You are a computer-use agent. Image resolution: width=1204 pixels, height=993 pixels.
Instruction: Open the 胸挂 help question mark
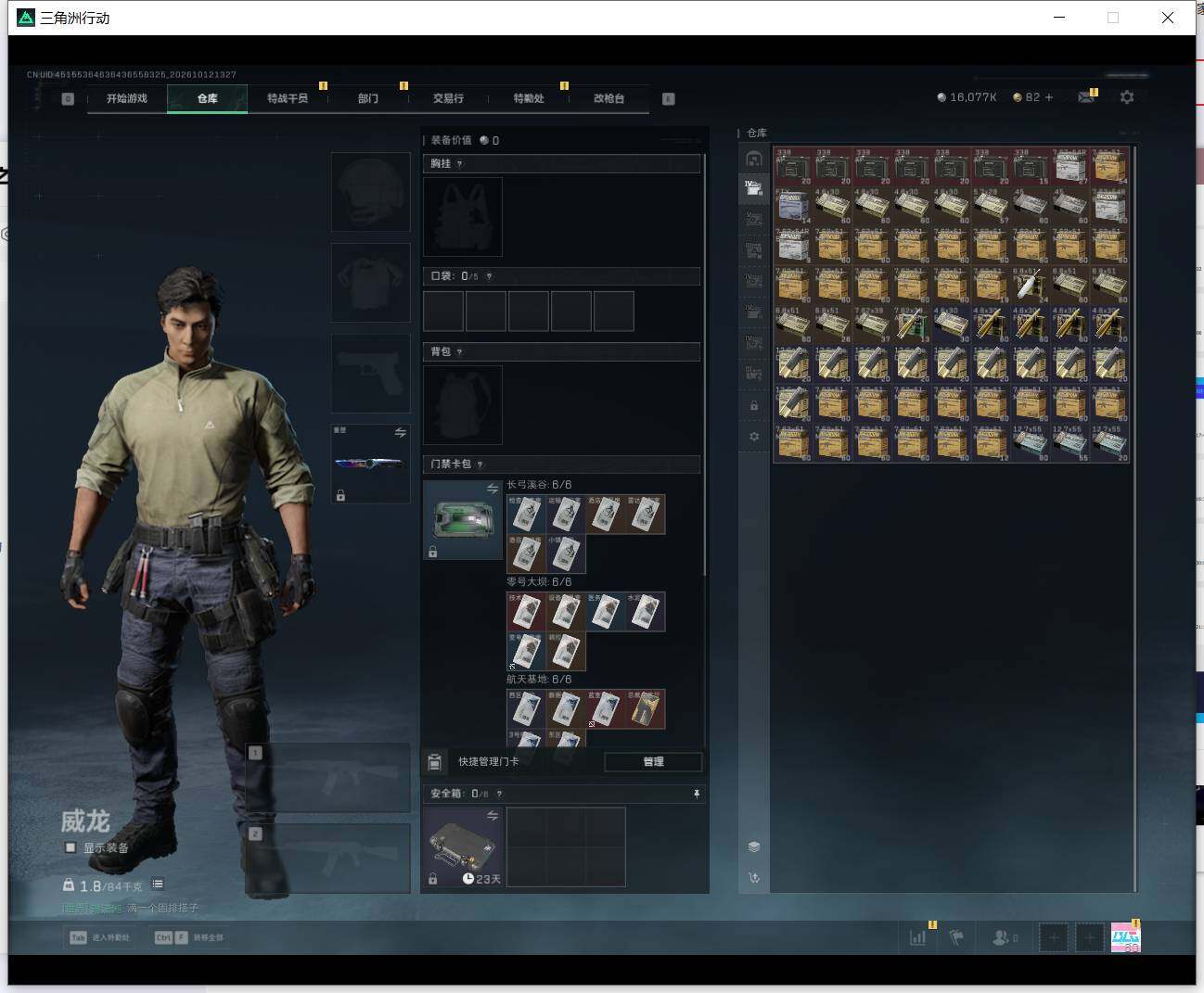click(459, 164)
